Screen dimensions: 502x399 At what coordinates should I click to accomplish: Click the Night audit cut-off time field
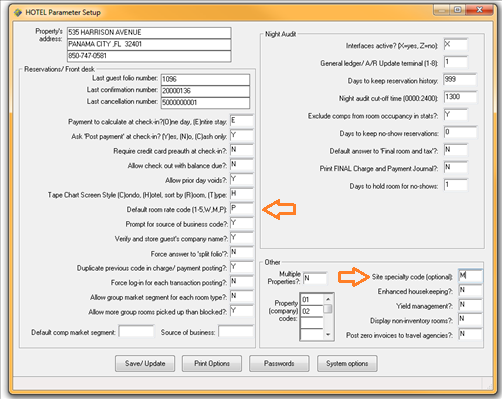[460, 98]
